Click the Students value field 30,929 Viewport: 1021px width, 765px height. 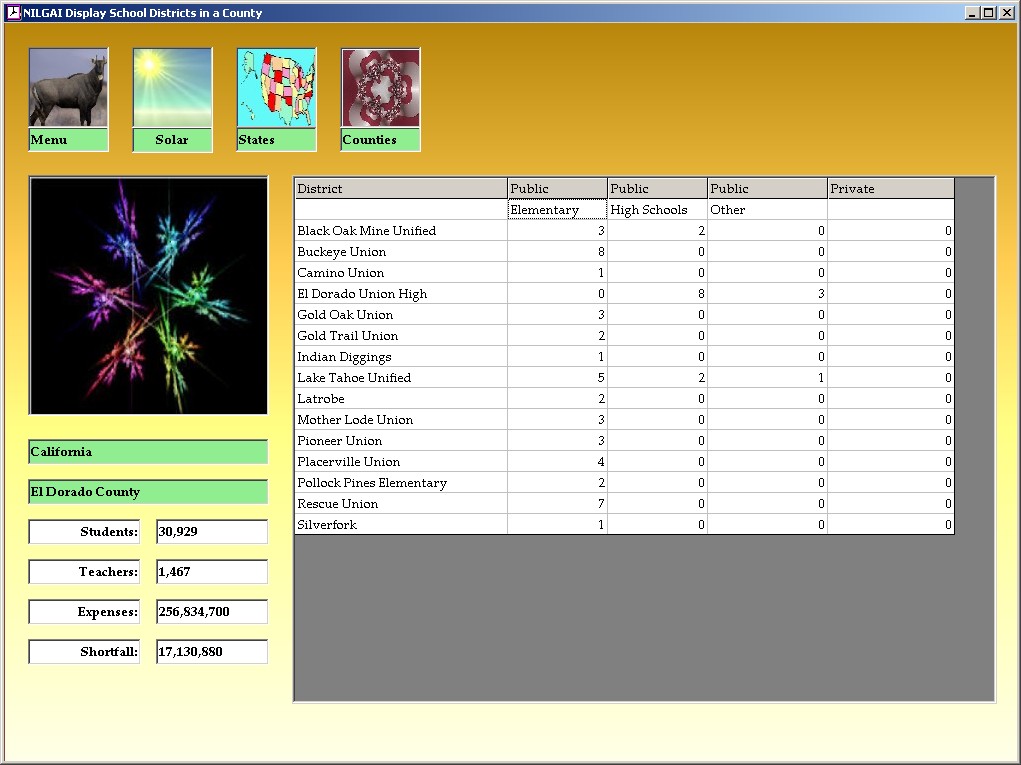tap(212, 532)
